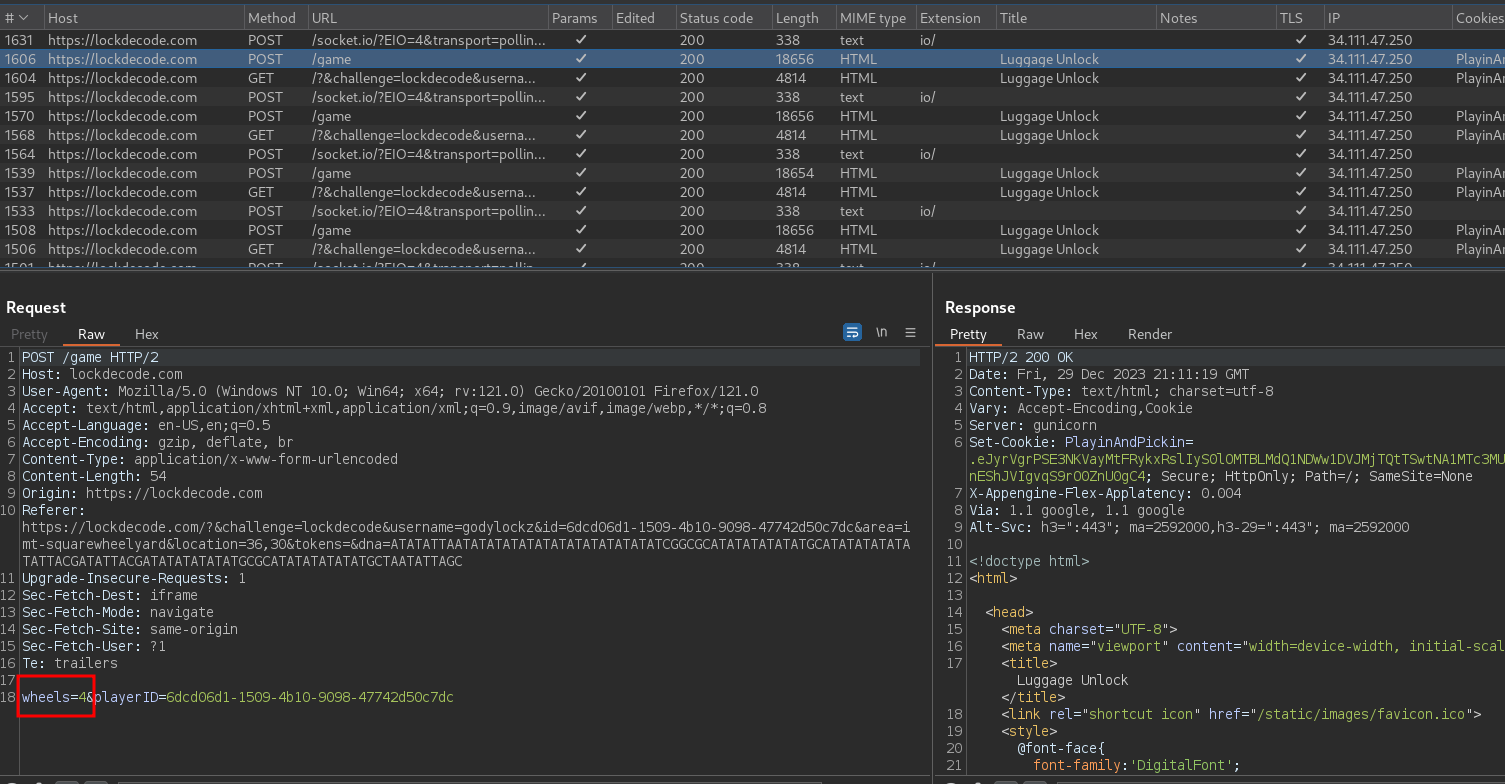Sort by the MIME type column header
Screen dimensions: 1505x784
click(x=875, y=18)
